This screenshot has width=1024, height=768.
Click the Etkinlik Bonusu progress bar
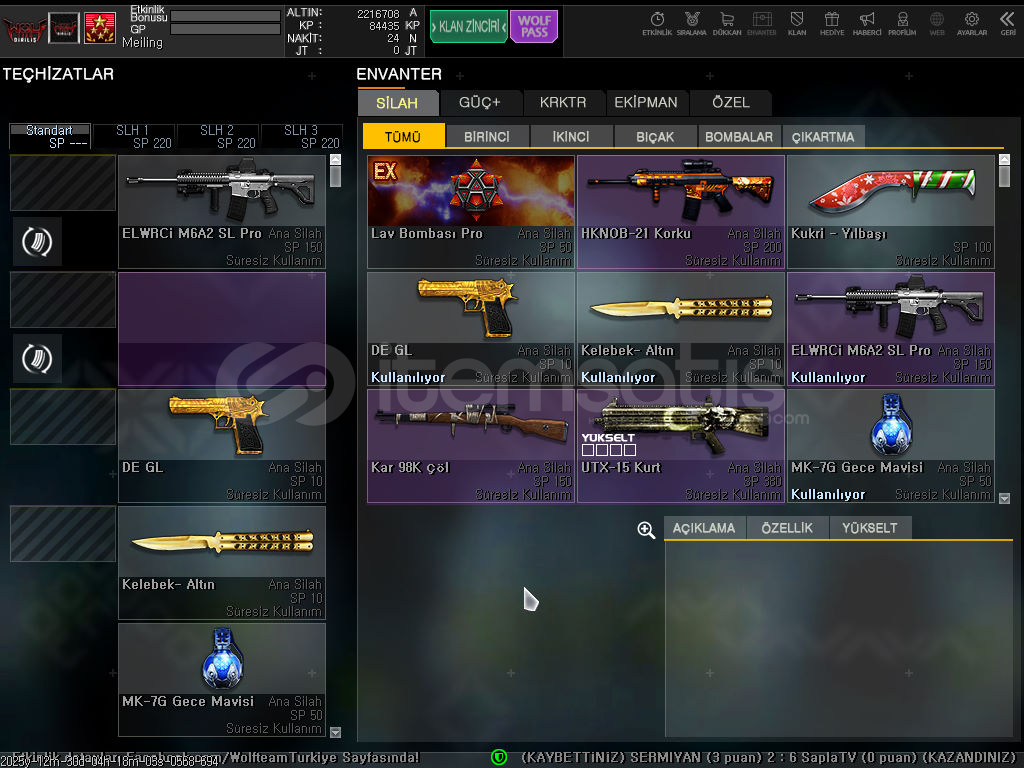225,16
